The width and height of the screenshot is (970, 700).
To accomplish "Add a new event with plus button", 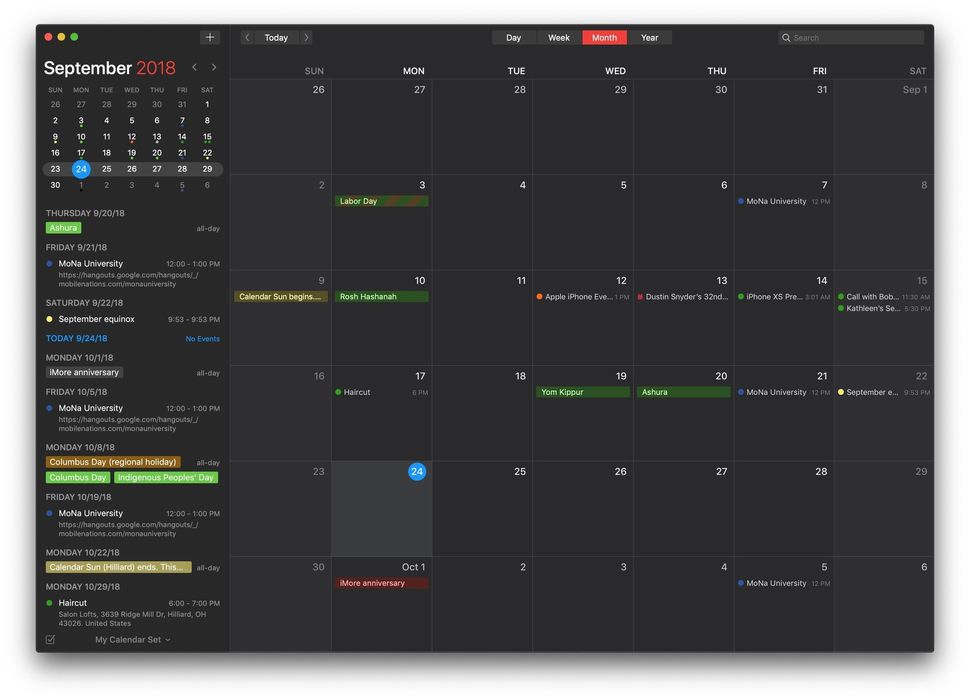I will point(210,37).
